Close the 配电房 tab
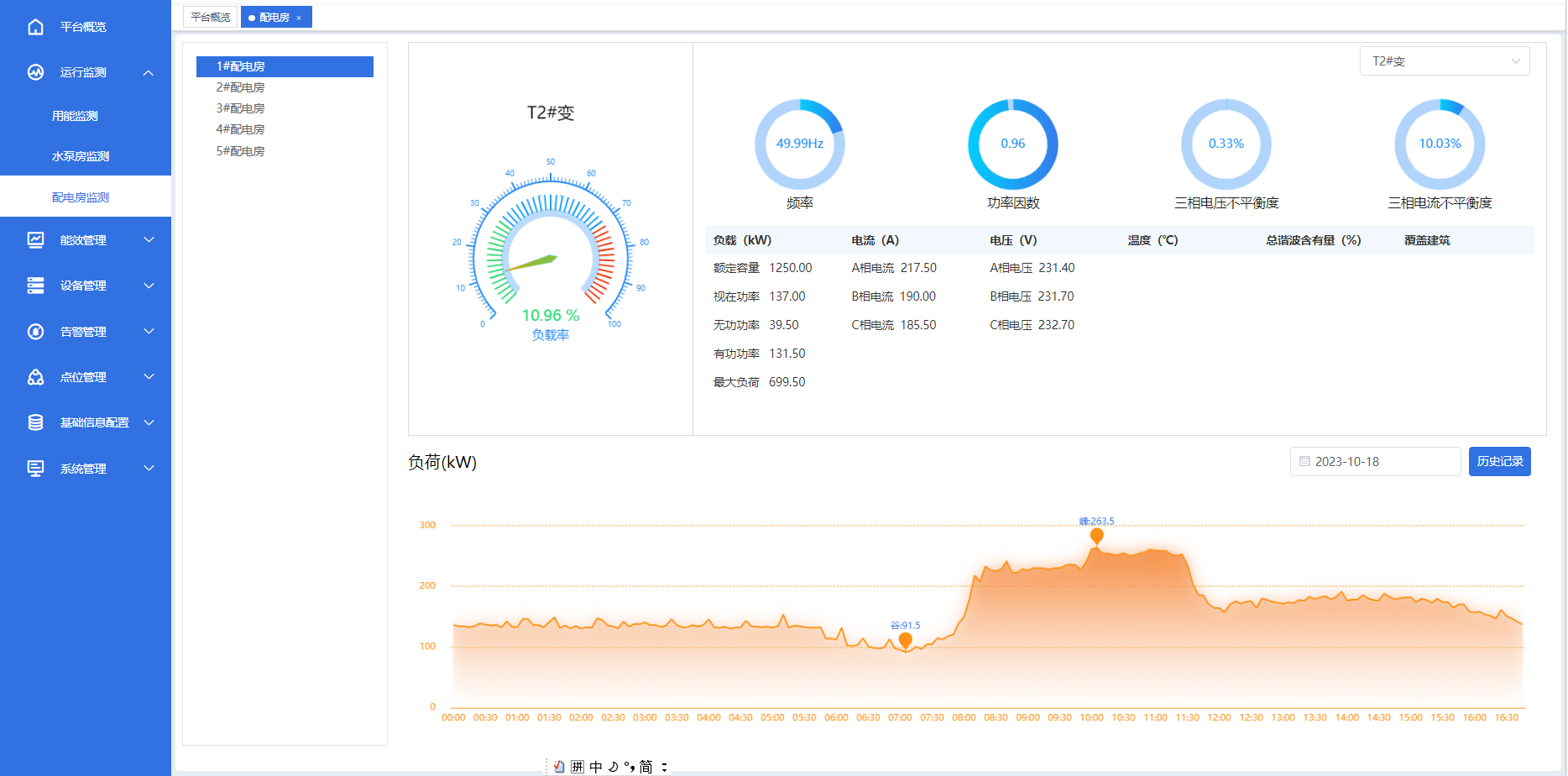1568x776 pixels. (x=299, y=18)
